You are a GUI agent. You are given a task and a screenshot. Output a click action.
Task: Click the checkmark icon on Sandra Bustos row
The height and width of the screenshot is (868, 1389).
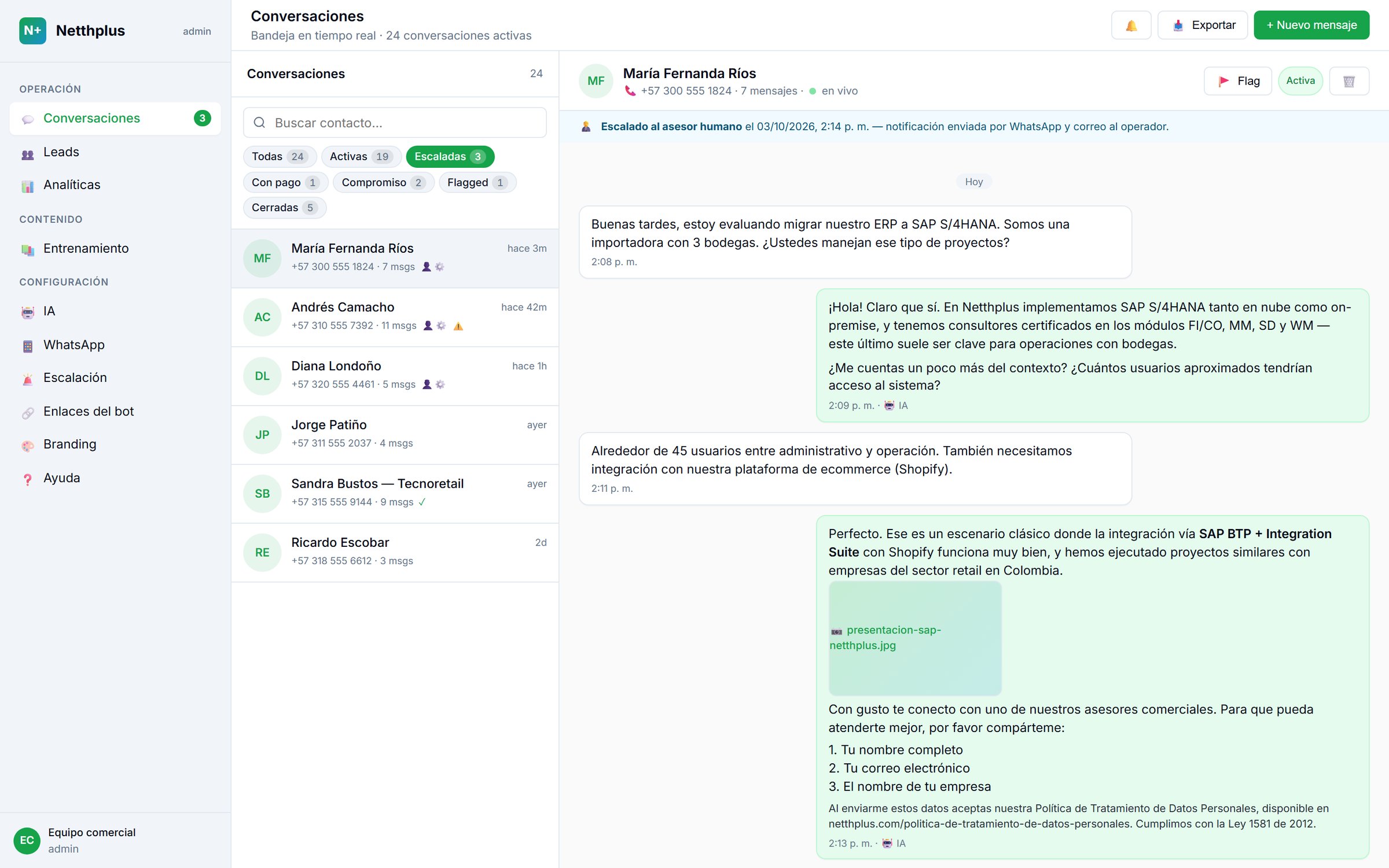pyautogui.click(x=422, y=502)
